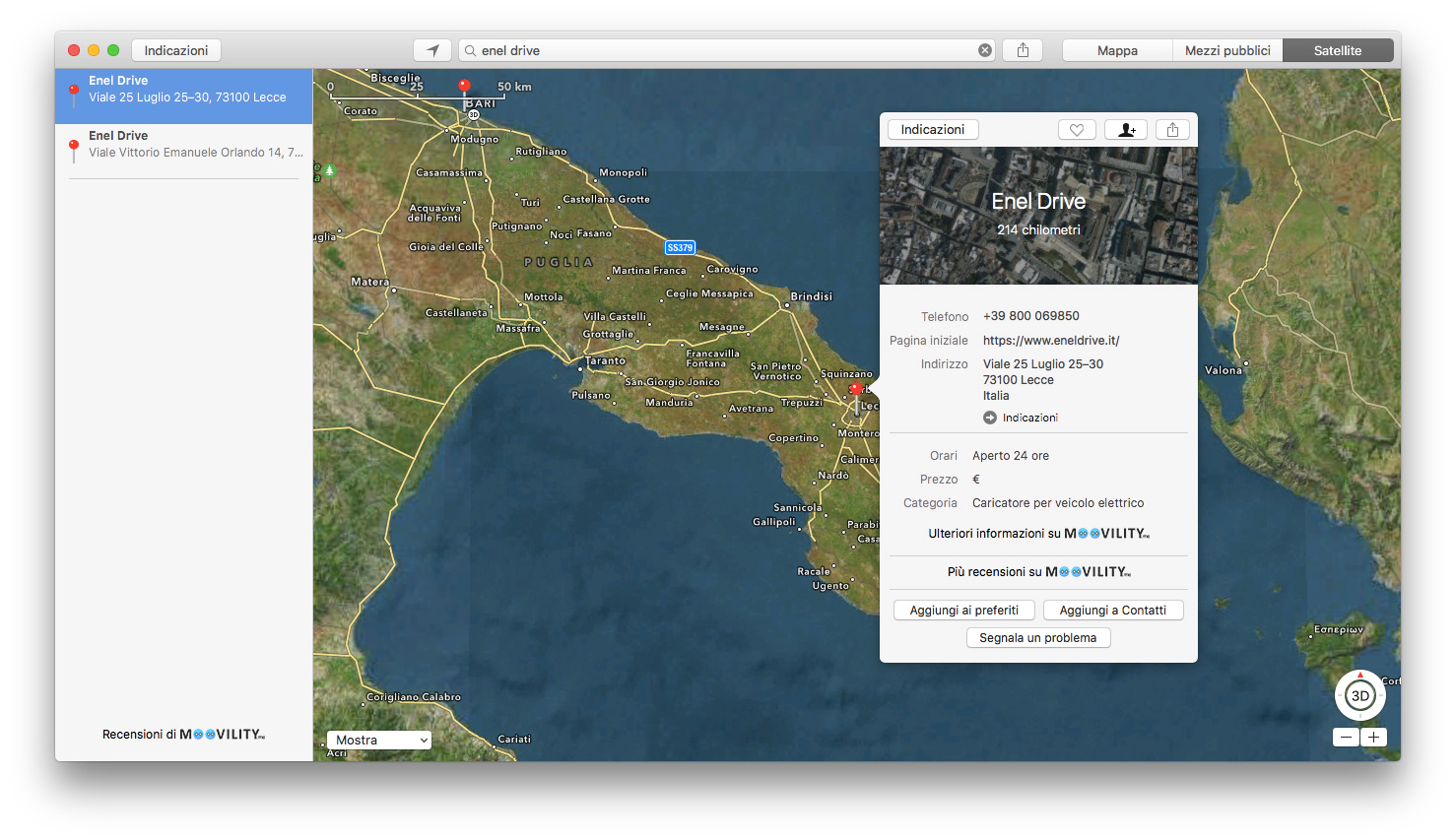Open the Mostra dropdown menu
The height and width of the screenshot is (840, 1456).
pos(379,740)
